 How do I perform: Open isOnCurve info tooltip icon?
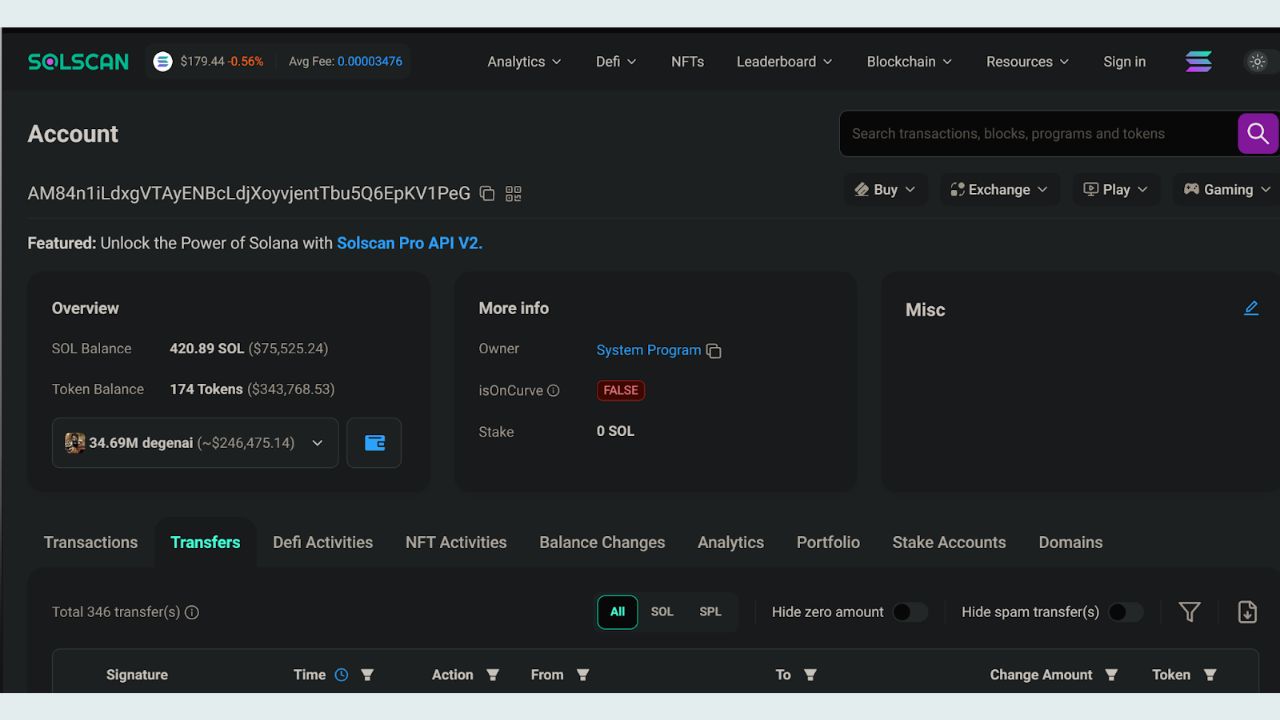tap(553, 391)
